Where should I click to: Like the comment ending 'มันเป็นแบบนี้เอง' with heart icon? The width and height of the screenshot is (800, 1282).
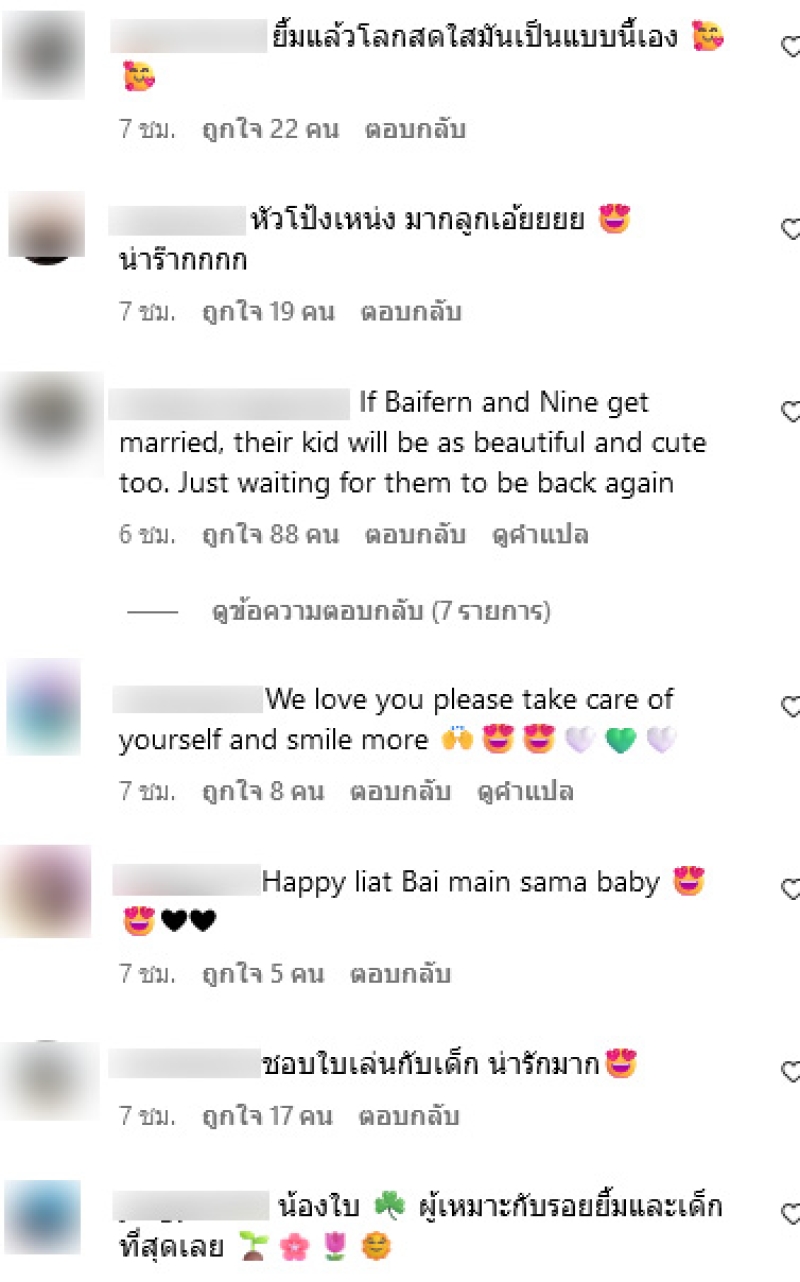pos(790,46)
